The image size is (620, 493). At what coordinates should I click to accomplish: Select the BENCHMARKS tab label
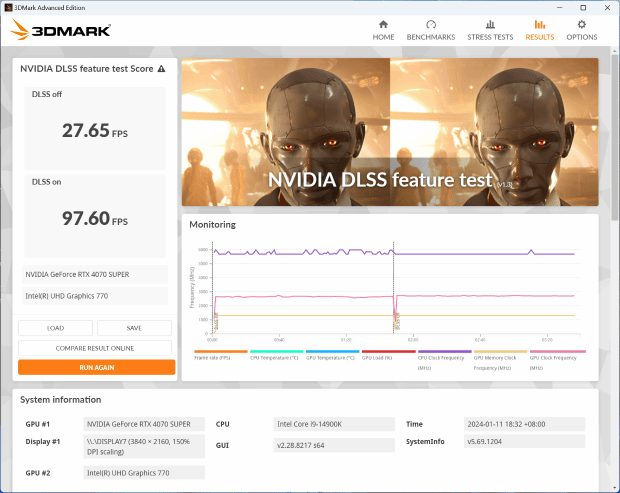click(431, 37)
